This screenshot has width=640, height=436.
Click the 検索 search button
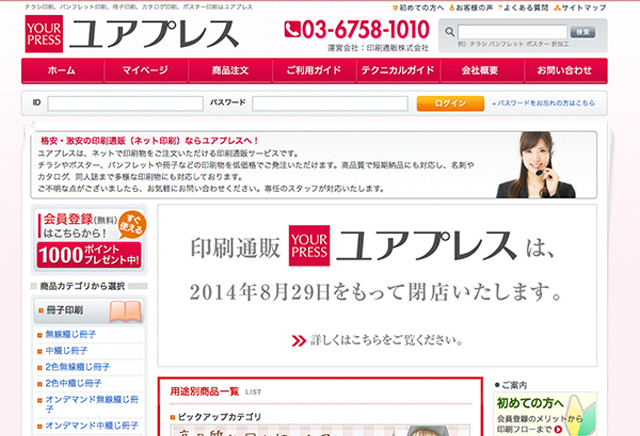tap(582, 32)
